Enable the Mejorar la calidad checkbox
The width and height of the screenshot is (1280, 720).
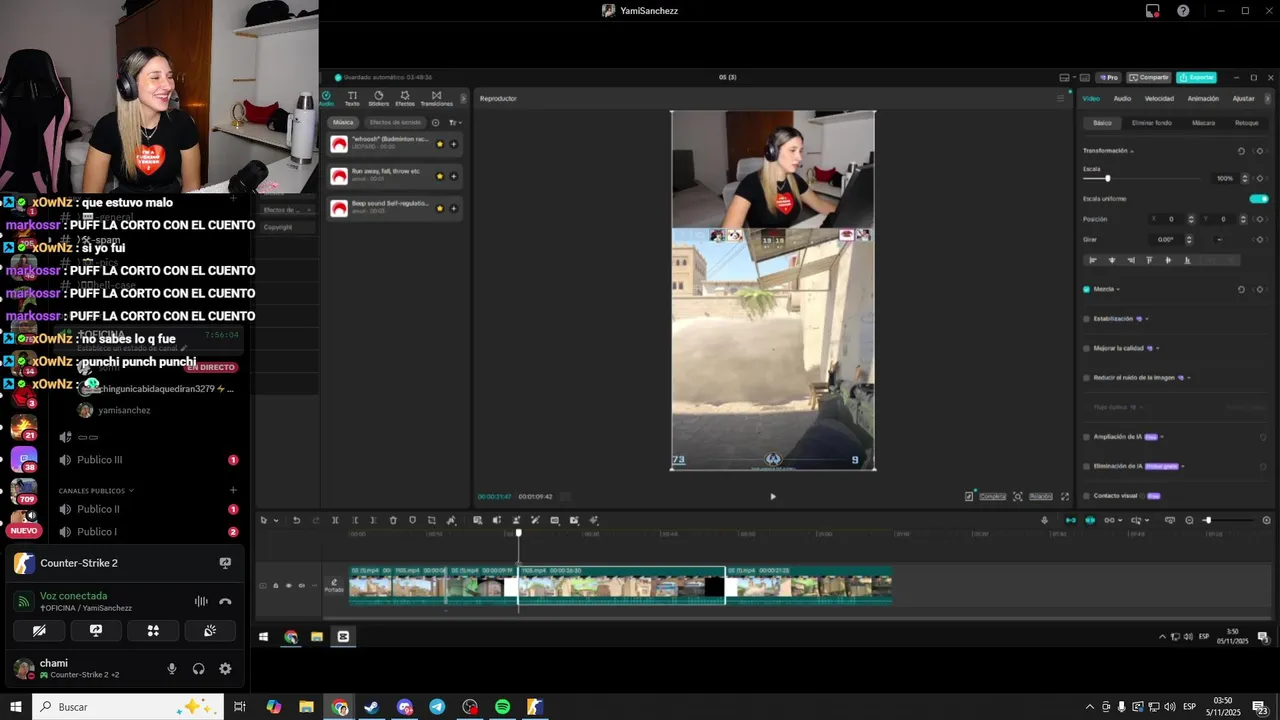point(1087,348)
